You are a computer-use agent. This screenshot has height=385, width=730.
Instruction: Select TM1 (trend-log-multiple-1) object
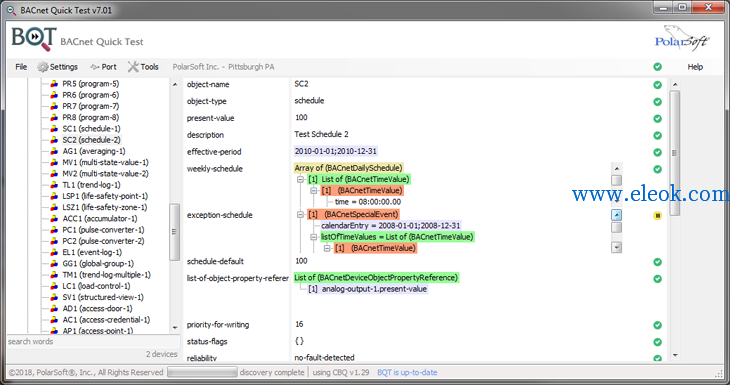107,275
